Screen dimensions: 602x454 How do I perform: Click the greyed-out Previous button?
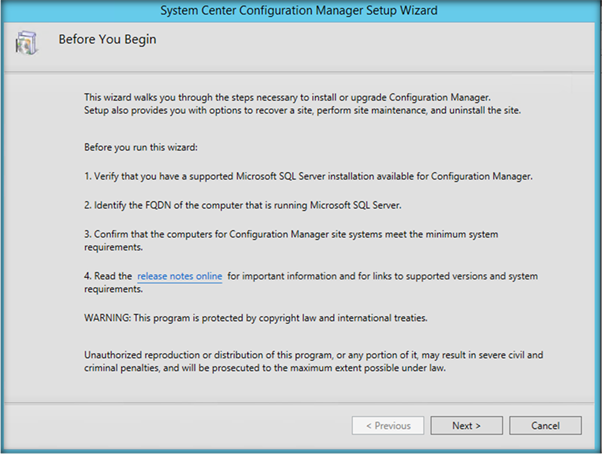(387, 425)
